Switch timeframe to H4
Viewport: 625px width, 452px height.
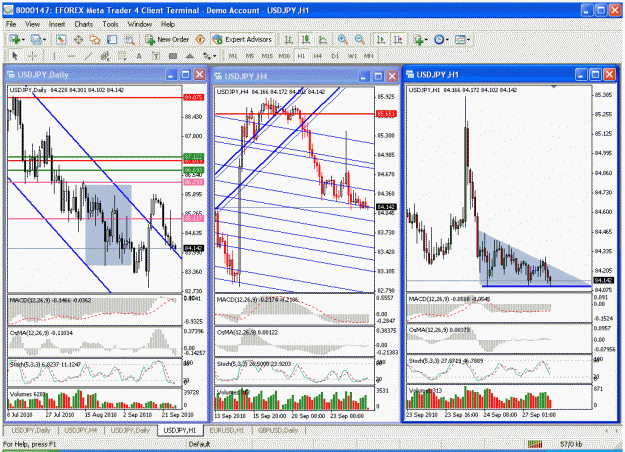(318, 56)
